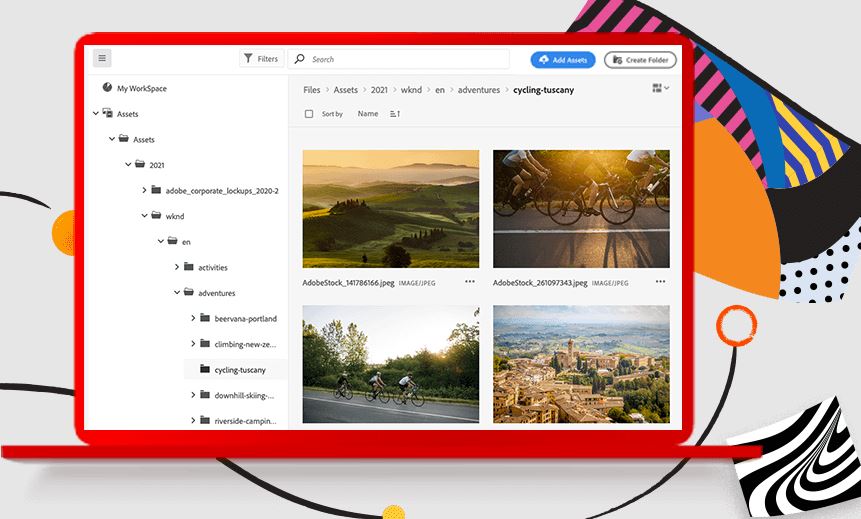Open more options for AdobeStock_141786166.jpeg

[x=470, y=282]
